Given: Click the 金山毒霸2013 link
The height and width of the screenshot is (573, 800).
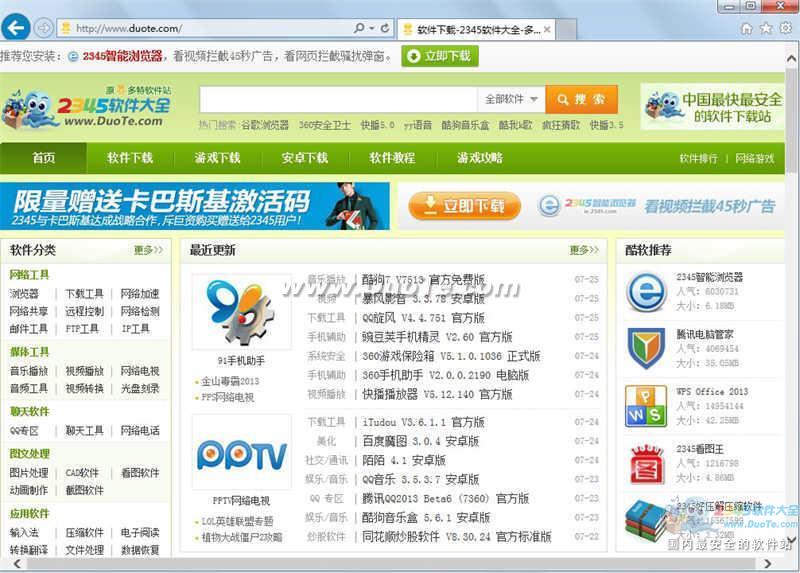Looking at the screenshot, I should [230, 381].
